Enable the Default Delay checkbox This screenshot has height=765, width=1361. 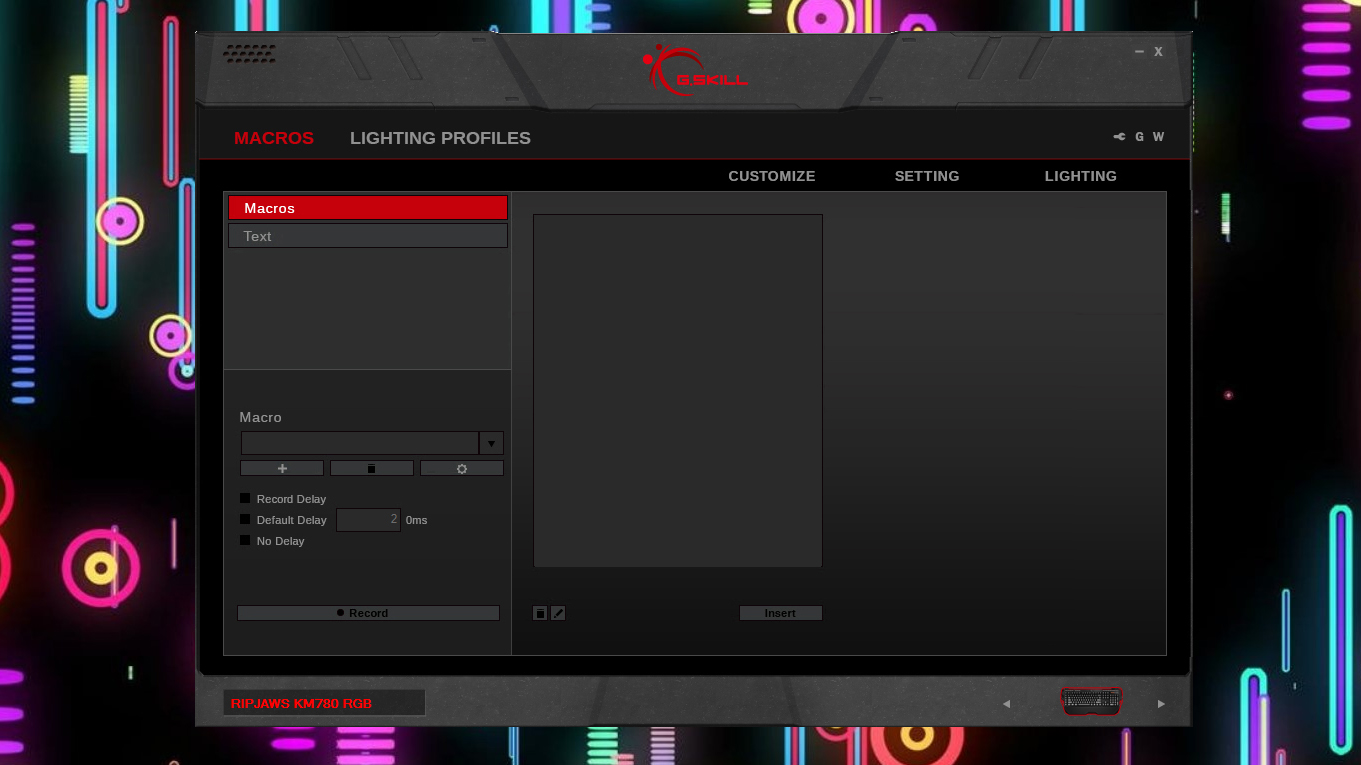(x=245, y=519)
